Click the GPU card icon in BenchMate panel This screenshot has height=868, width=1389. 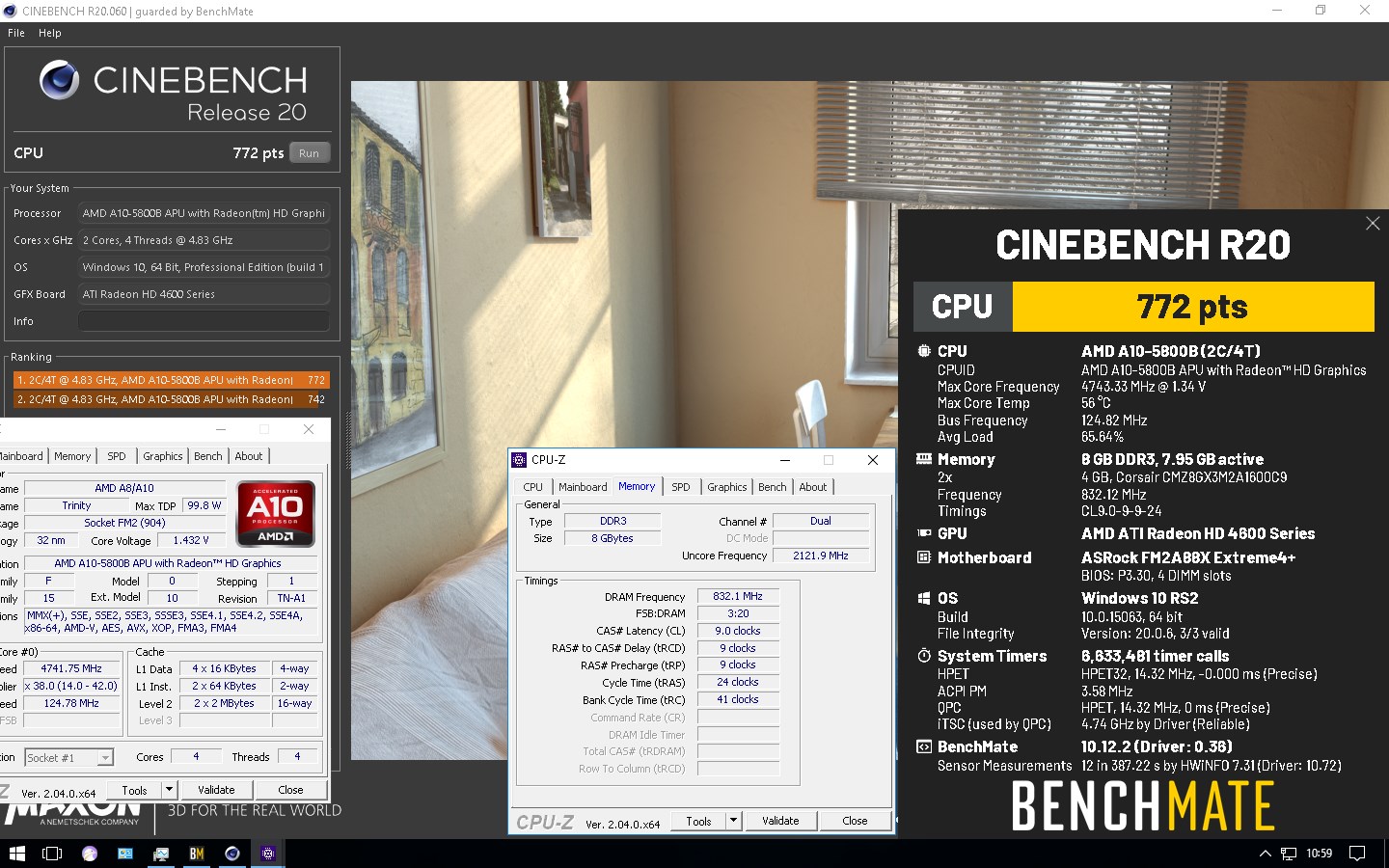click(x=924, y=533)
